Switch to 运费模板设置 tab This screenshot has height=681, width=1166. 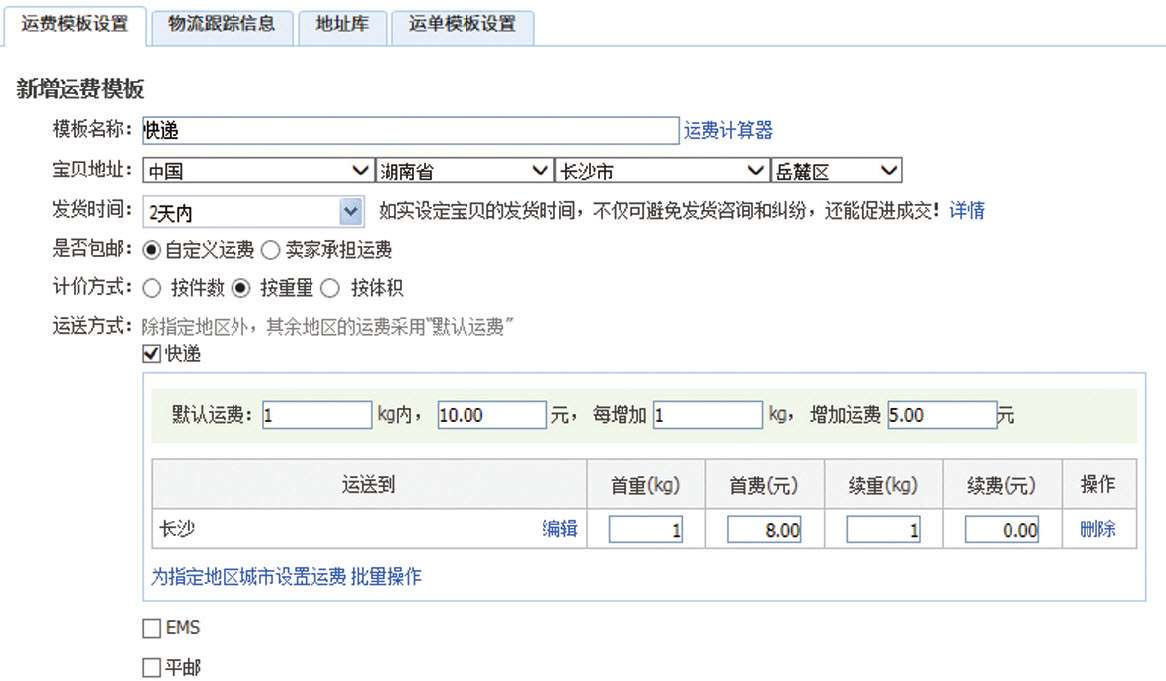click(74, 25)
